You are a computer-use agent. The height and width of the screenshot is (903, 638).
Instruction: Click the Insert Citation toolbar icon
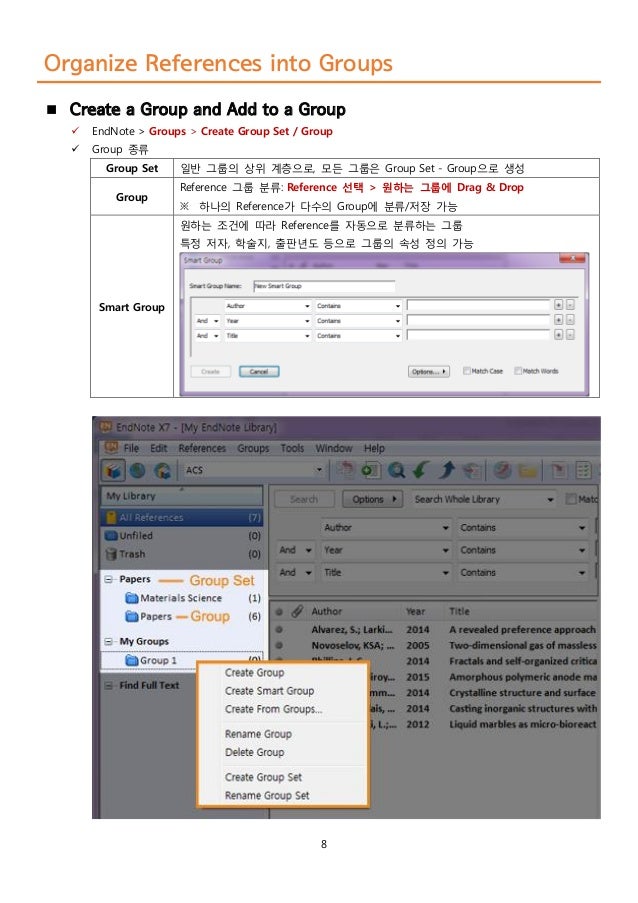[557, 471]
